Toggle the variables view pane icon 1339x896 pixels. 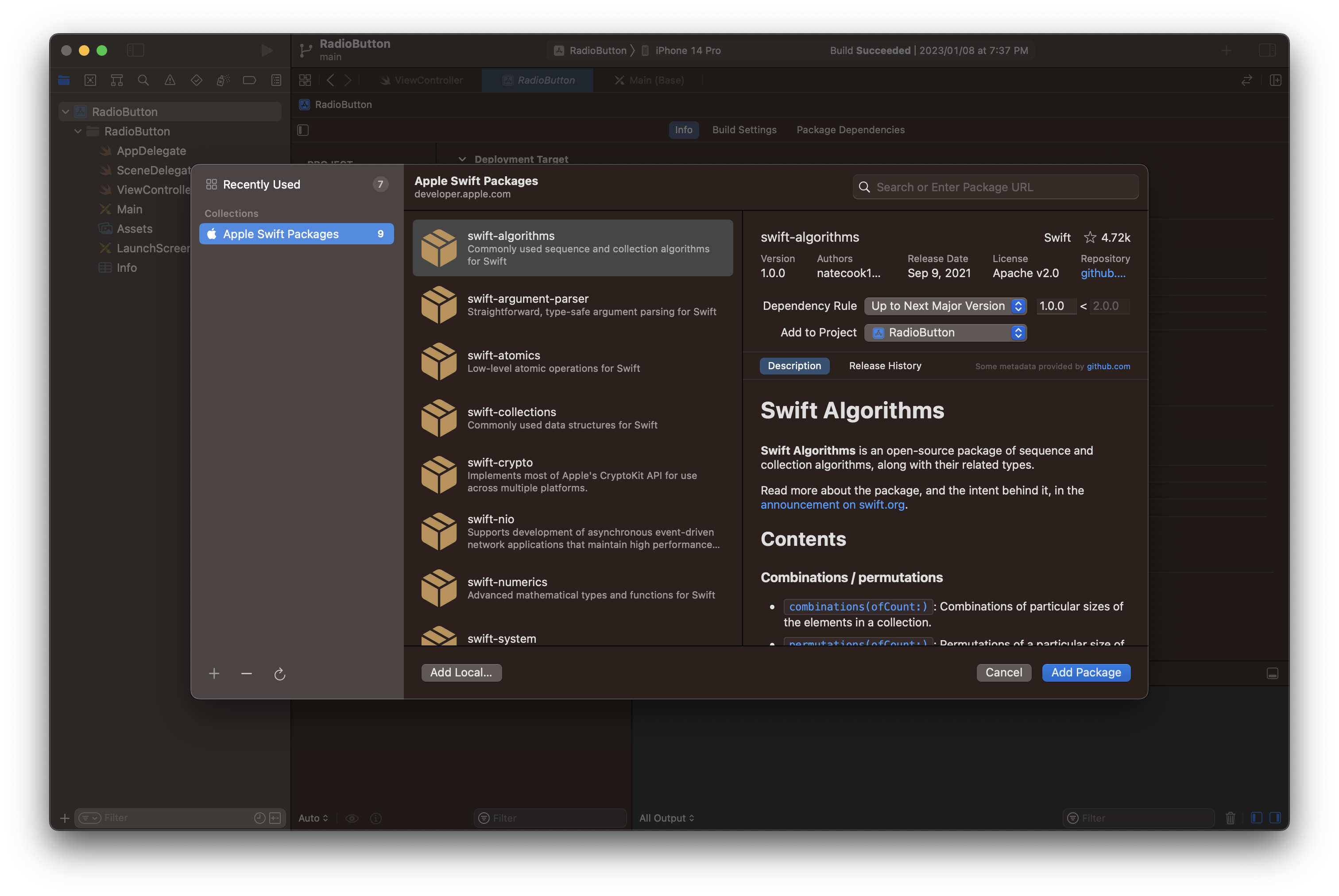point(1256,818)
